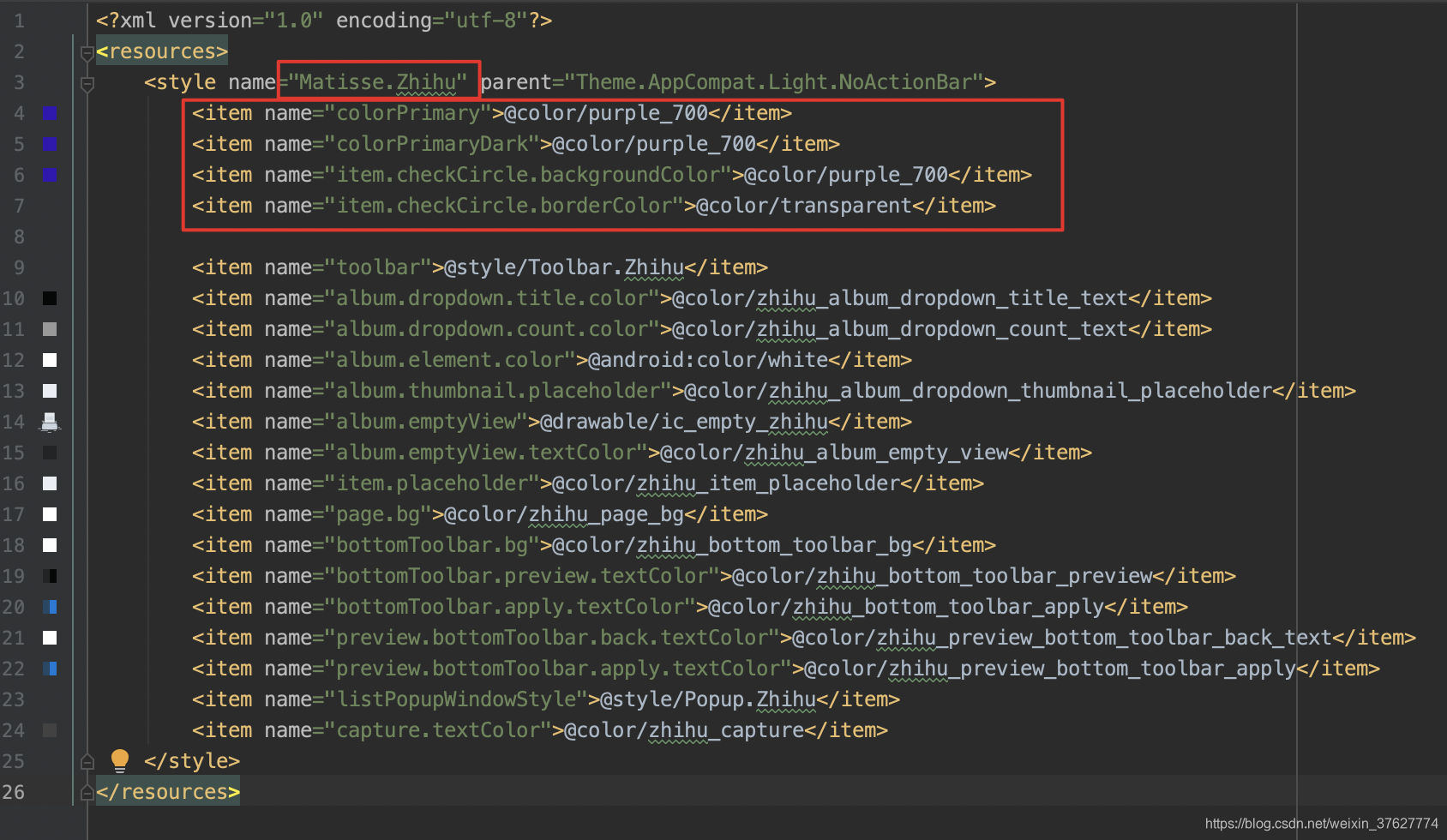Click the @color/zhihu_capture reference
Image resolution: width=1447 pixels, height=840 pixels.
click(684, 730)
